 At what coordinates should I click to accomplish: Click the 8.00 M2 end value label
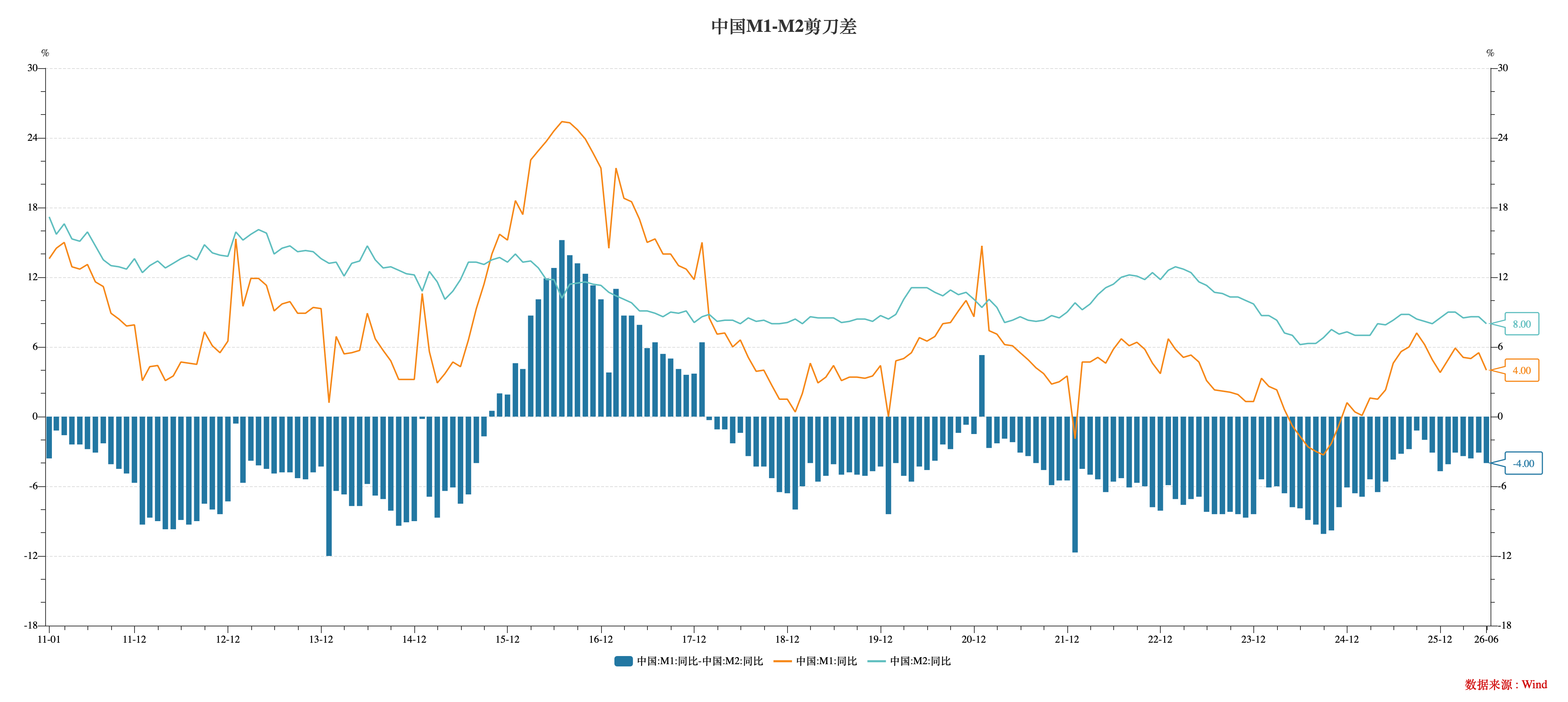[1522, 324]
